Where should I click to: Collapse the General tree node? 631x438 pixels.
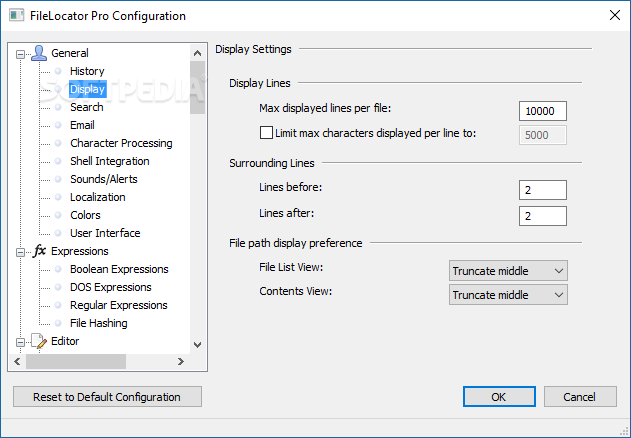20,54
